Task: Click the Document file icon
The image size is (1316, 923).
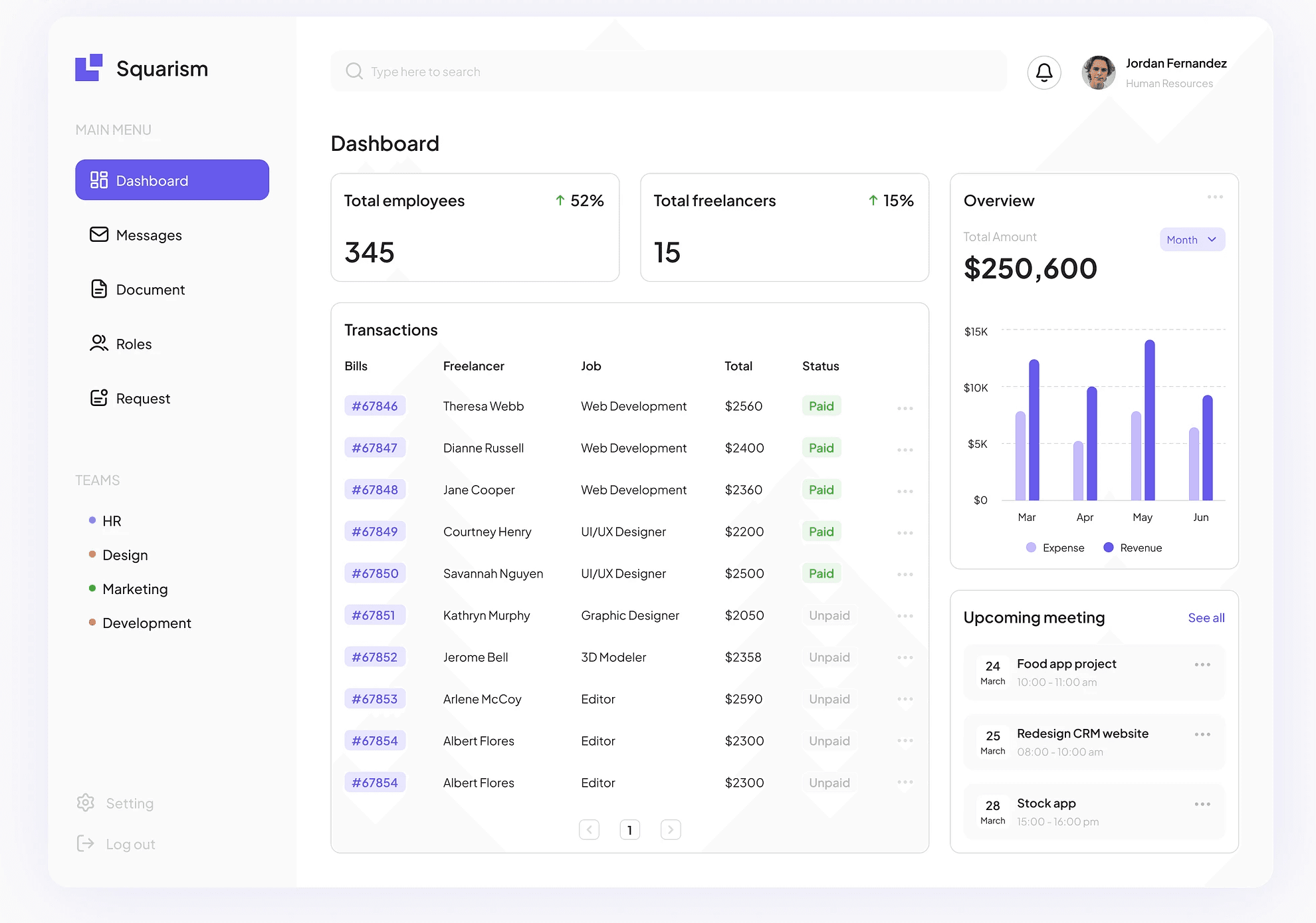Action: click(99, 289)
